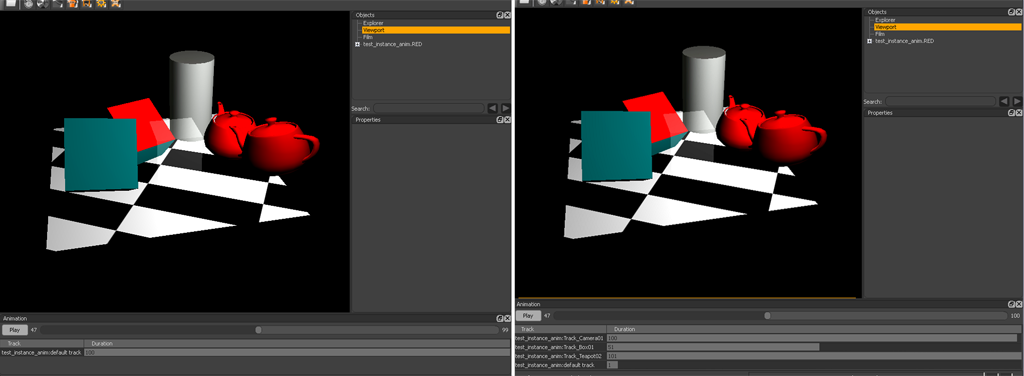This screenshot has width=1024, height=376.
Task: Click the white page toolbar icon in left window
Action: click(x=11, y=3)
